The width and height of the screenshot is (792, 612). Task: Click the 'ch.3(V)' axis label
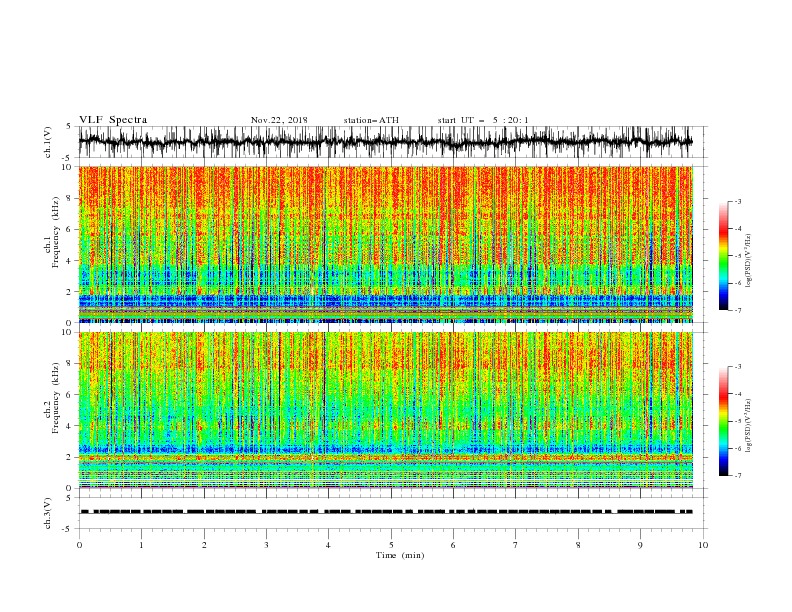click(x=48, y=514)
